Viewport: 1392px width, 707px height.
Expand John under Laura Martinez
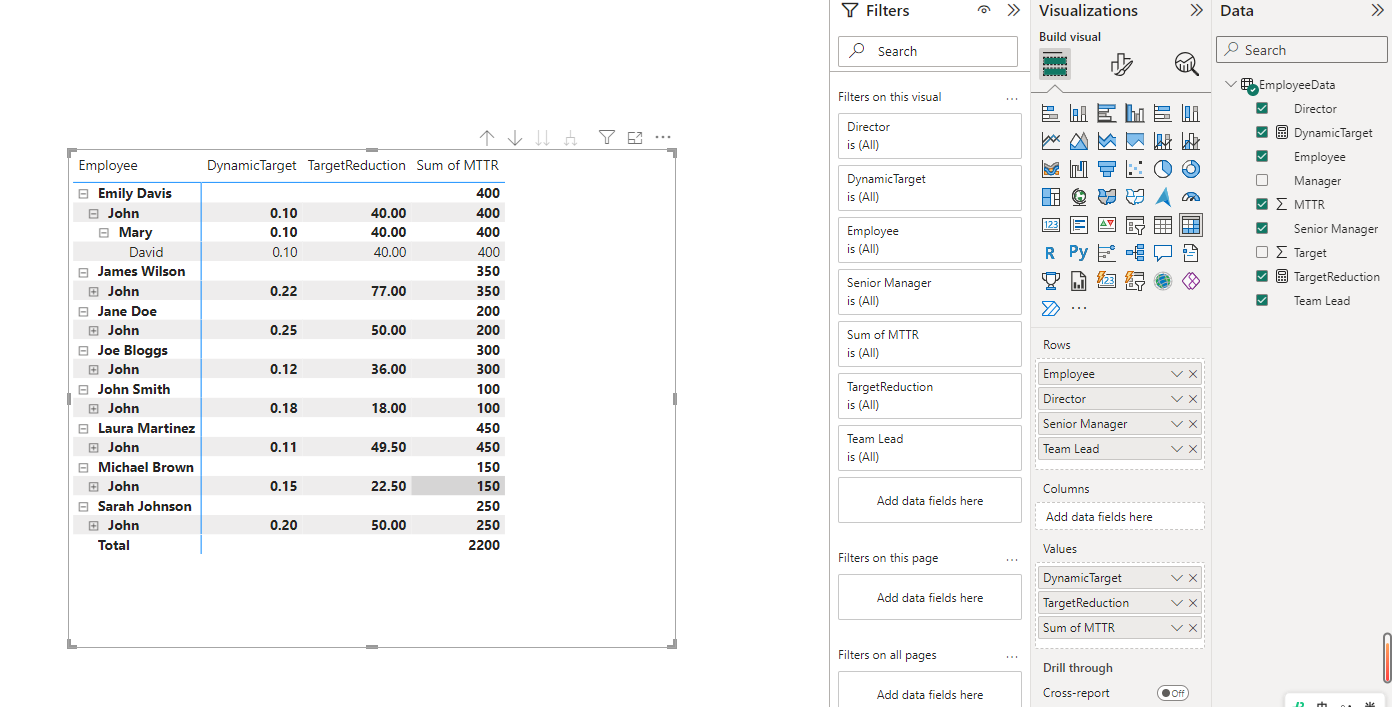coord(93,448)
